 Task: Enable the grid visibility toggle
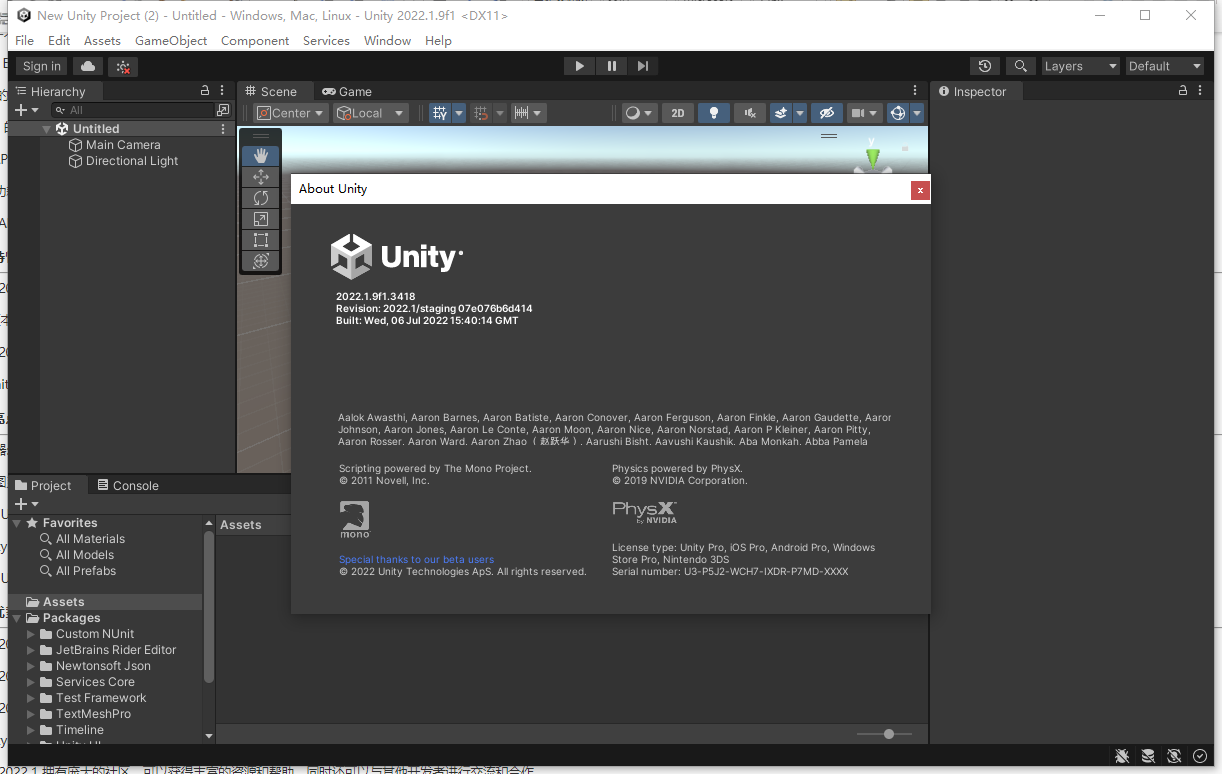[x=437, y=112]
